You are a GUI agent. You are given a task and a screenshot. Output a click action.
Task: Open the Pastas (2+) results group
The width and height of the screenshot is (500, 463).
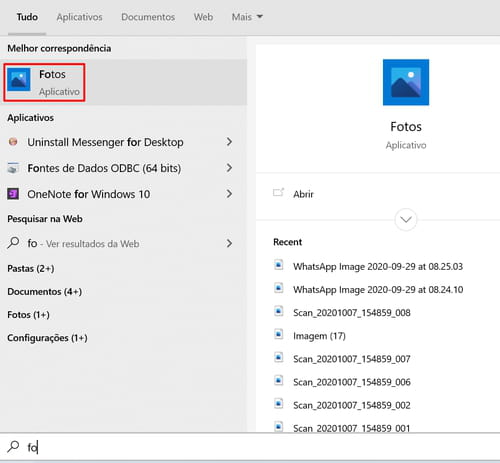tap(31, 268)
